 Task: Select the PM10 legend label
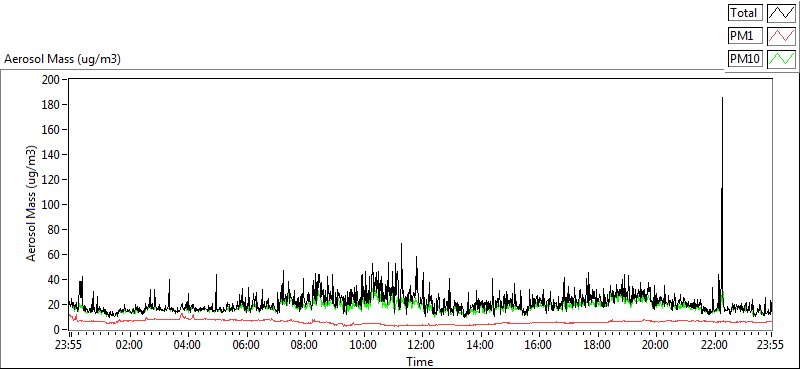[745, 59]
